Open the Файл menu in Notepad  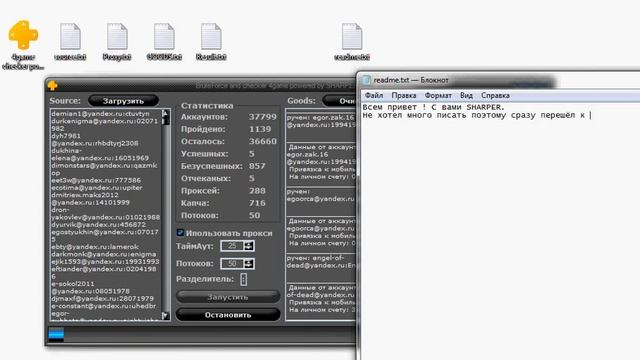pos(374,95)
